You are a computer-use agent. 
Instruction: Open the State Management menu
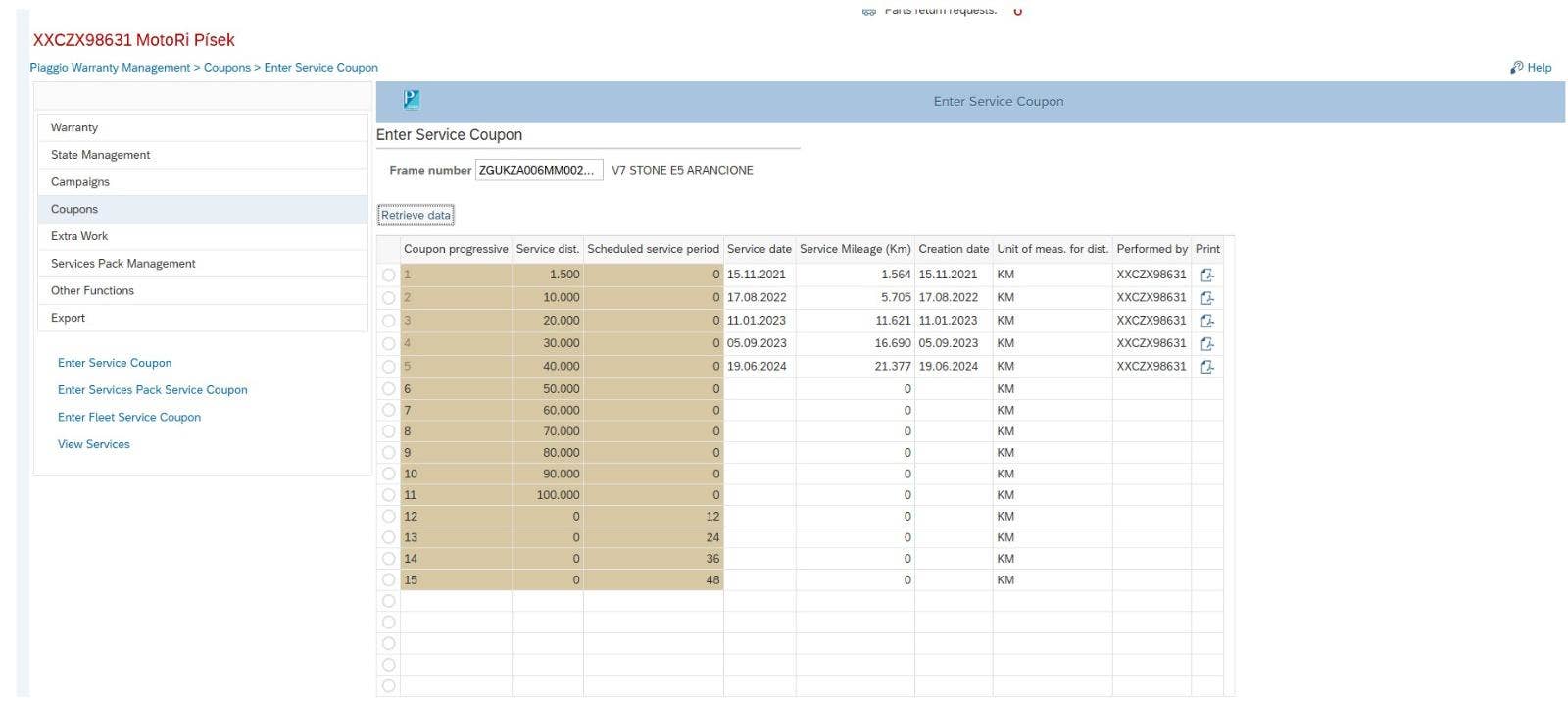point(202,155)
